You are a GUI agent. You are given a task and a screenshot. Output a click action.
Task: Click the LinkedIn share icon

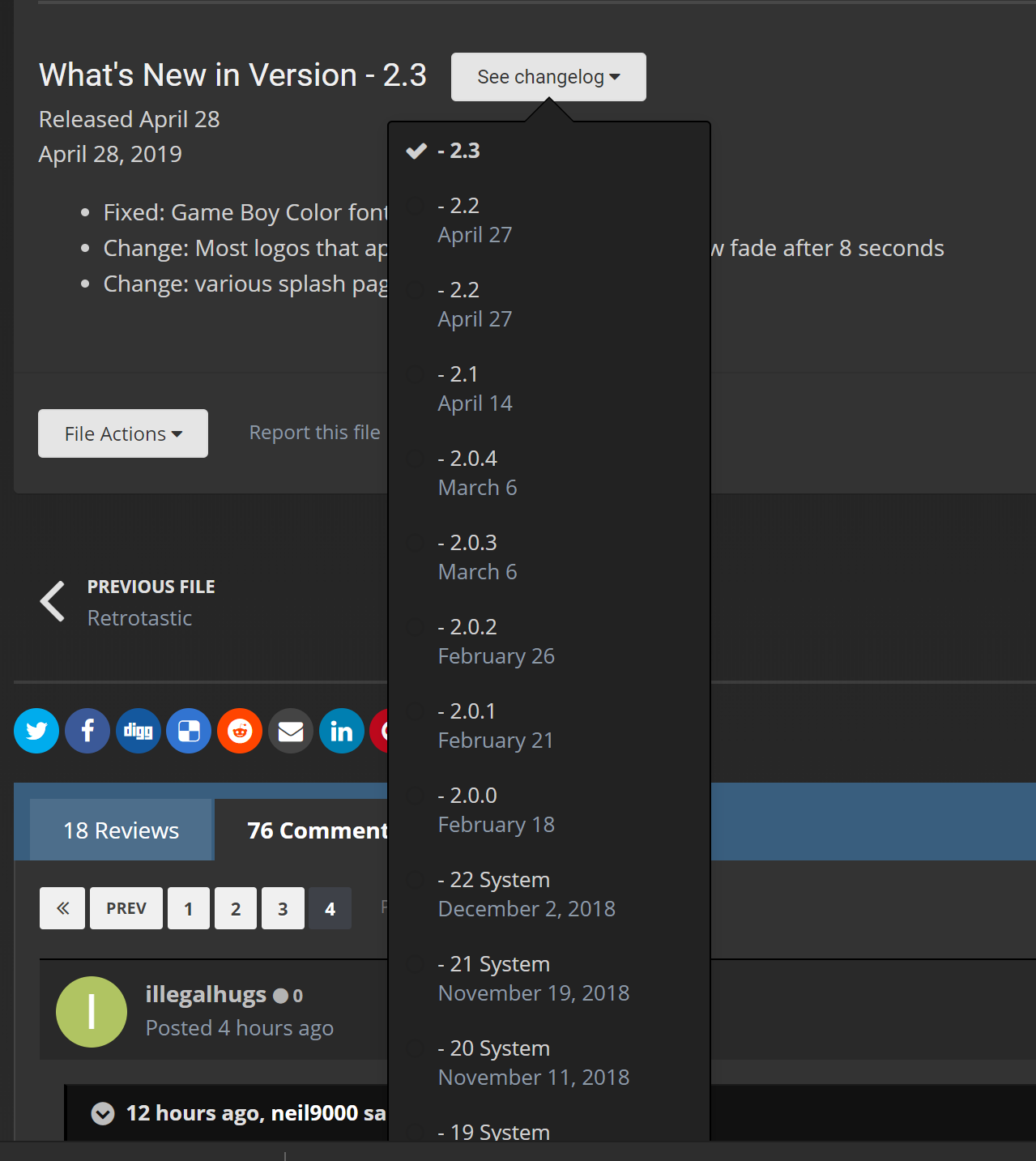click(x=341, y=731)
